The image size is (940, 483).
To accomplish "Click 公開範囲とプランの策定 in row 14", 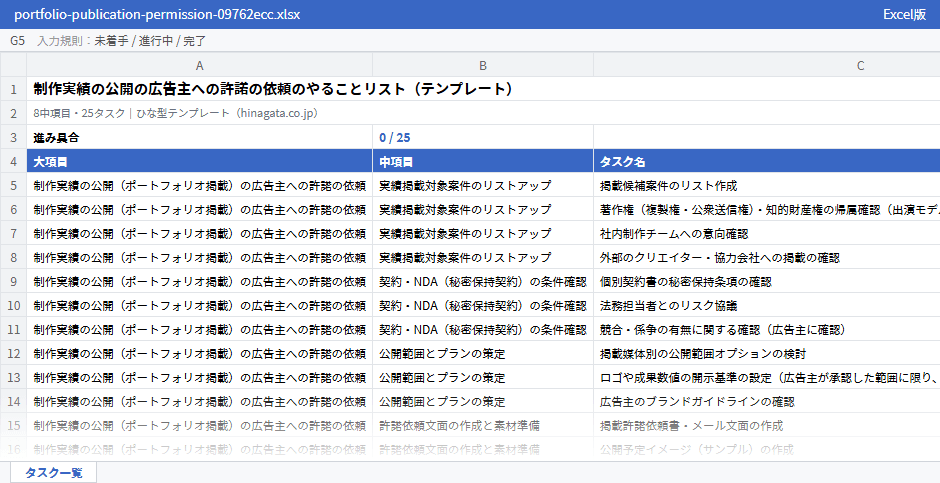I will point(483,402).
